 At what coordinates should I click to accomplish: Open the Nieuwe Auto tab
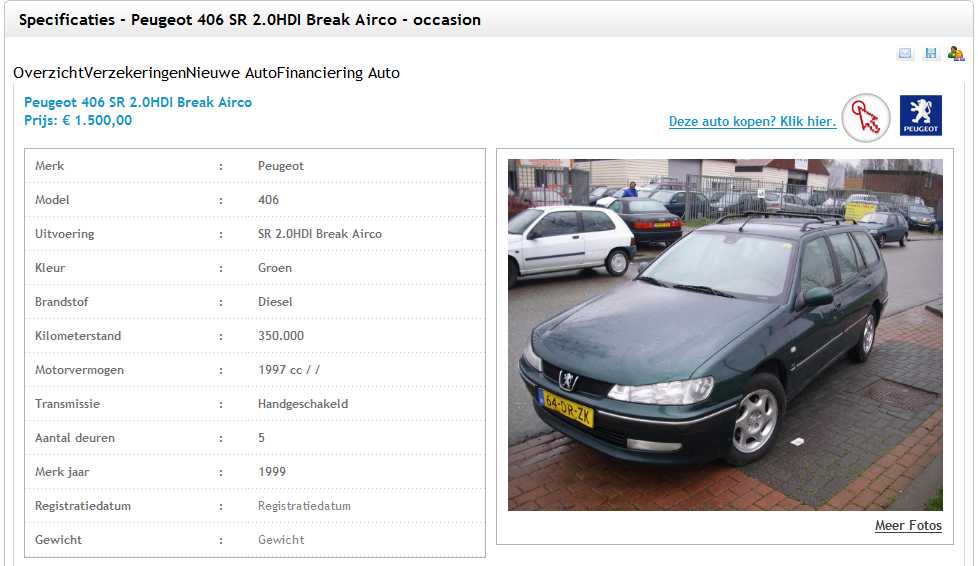point(231,73)
